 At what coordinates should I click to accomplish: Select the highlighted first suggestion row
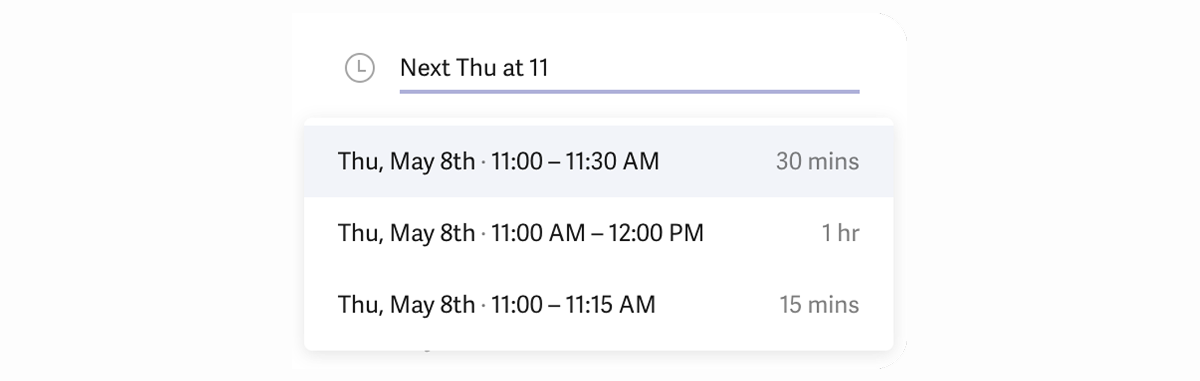pos(598,161)
